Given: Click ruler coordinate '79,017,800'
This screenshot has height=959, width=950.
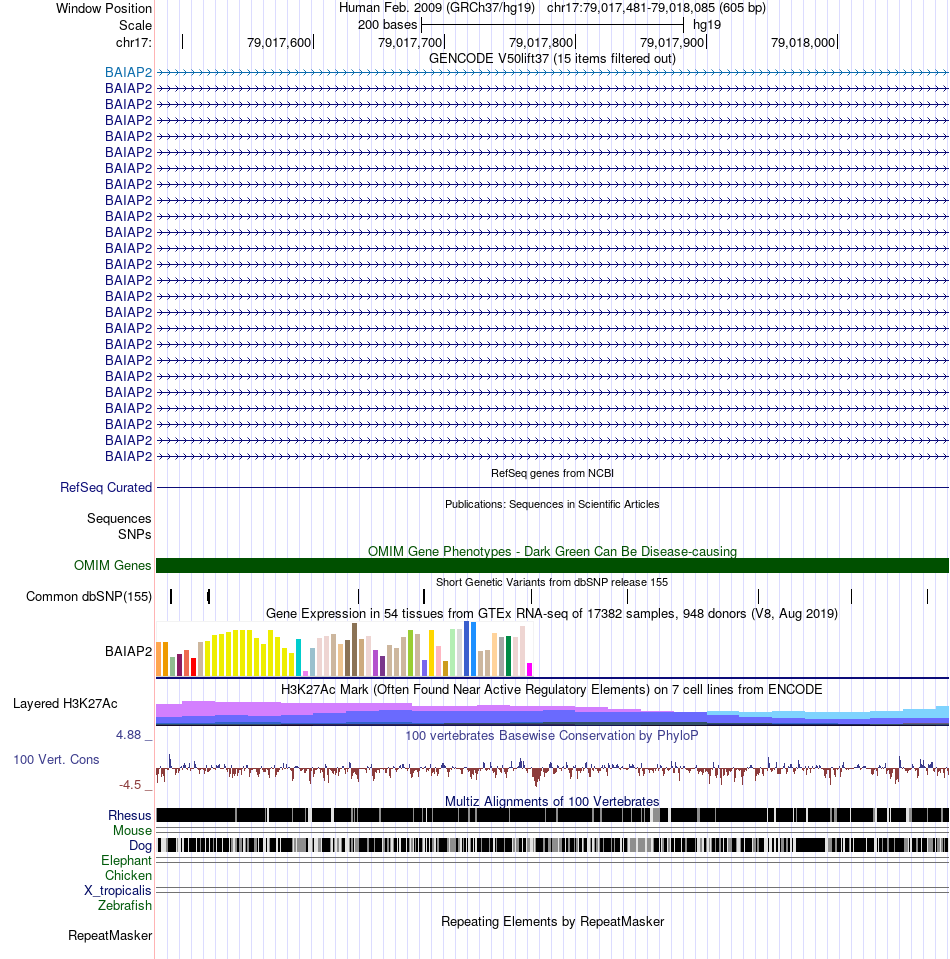Looking at the screenshot, I should [541, 43].
